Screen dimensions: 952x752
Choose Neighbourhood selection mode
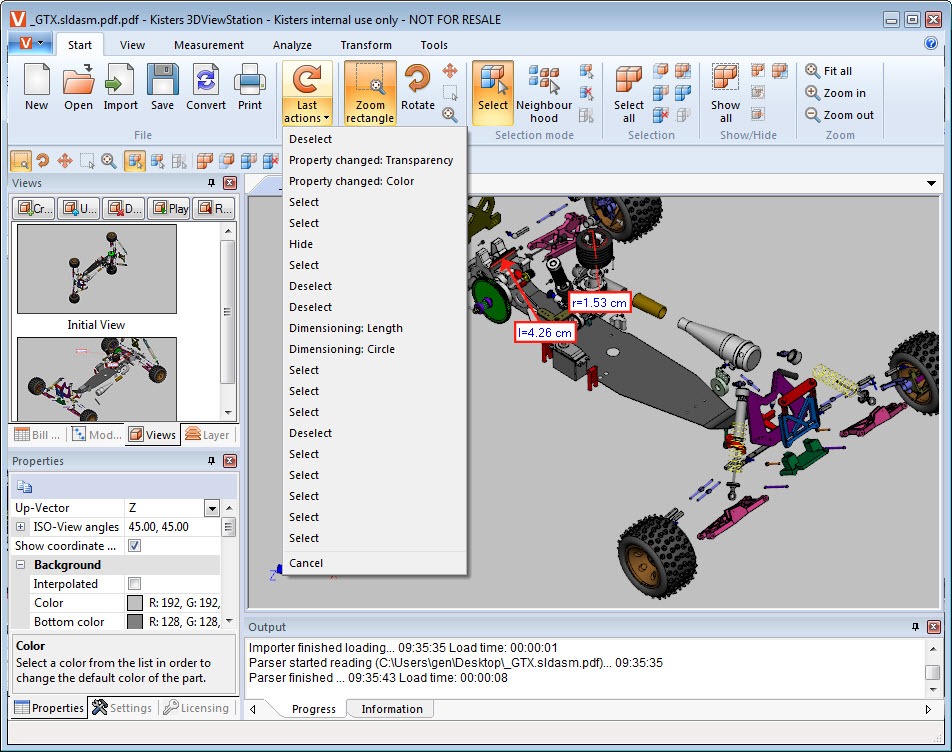pos(544,93)
